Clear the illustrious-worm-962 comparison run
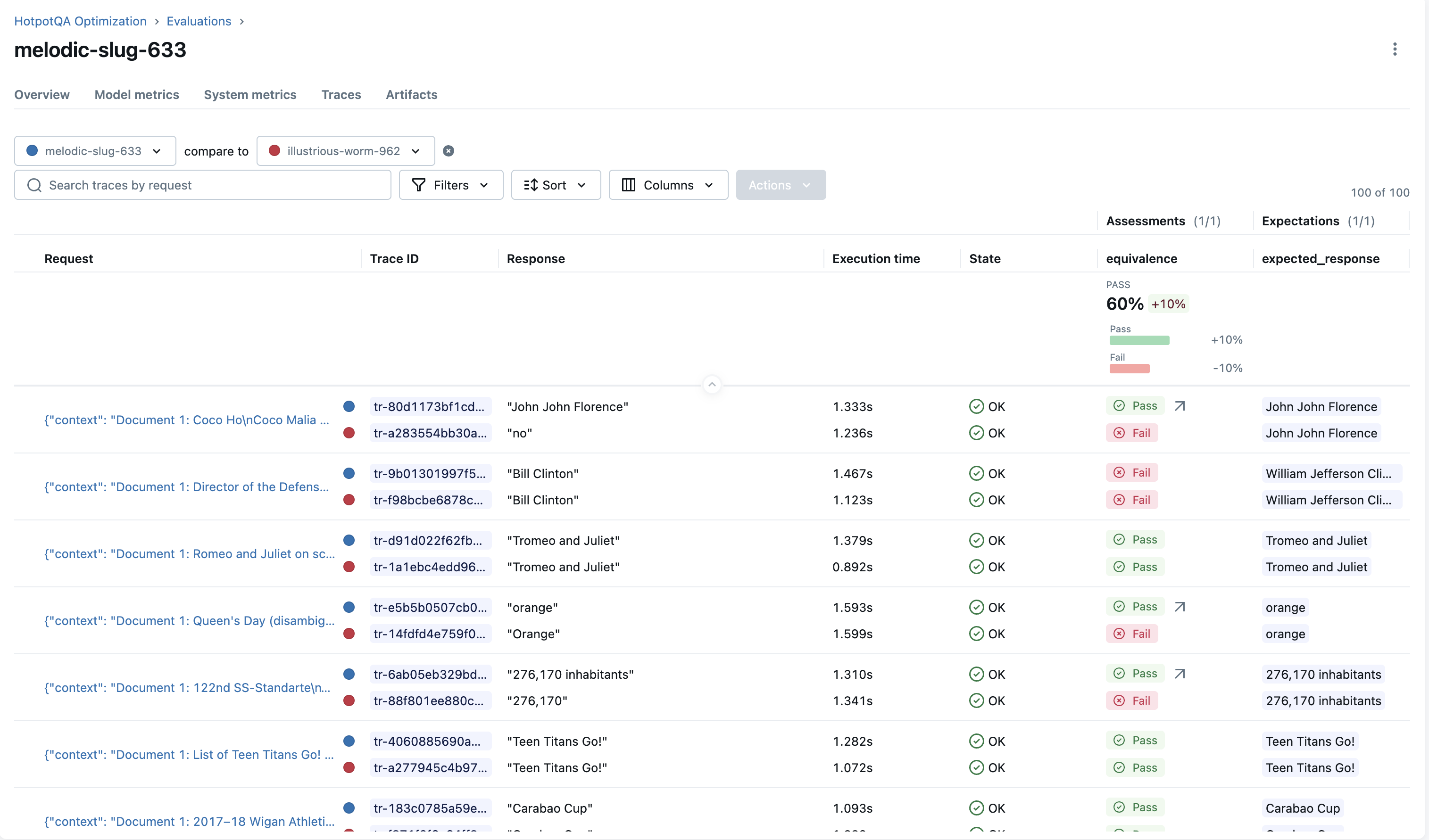Viewport: 1429px width, 840px height. coord(448,151)
